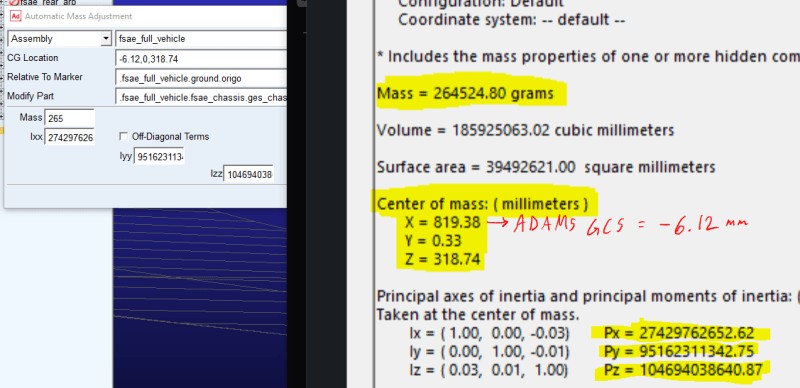The image size is (800, 388).
Task: Click the Px principal moment value
Action: click(x=679, y=333)
